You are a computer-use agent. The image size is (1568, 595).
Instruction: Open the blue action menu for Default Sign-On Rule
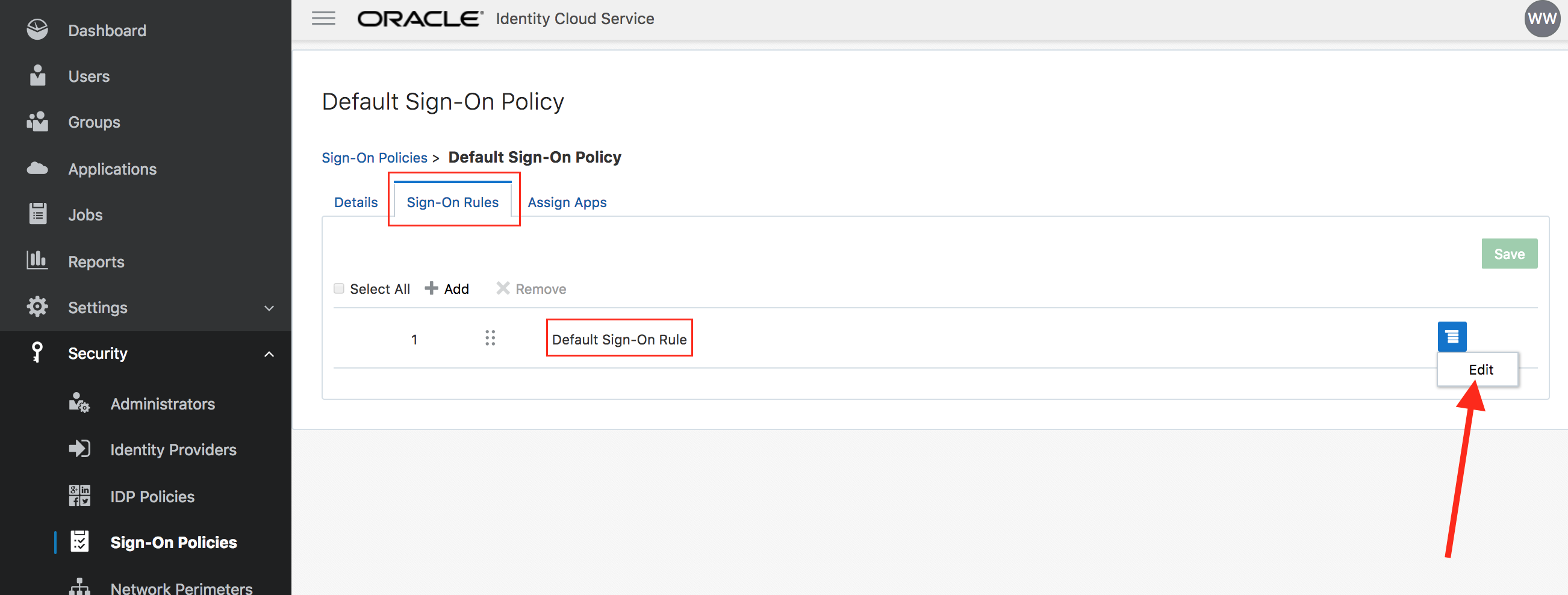pyautogui.click(x=1452, y=336)
